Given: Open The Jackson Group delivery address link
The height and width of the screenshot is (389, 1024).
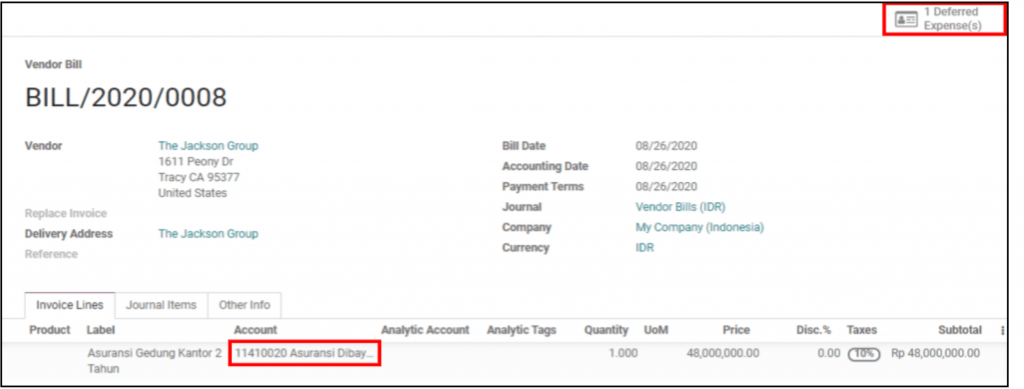Looking at the screenshot, I should point(208,234).
